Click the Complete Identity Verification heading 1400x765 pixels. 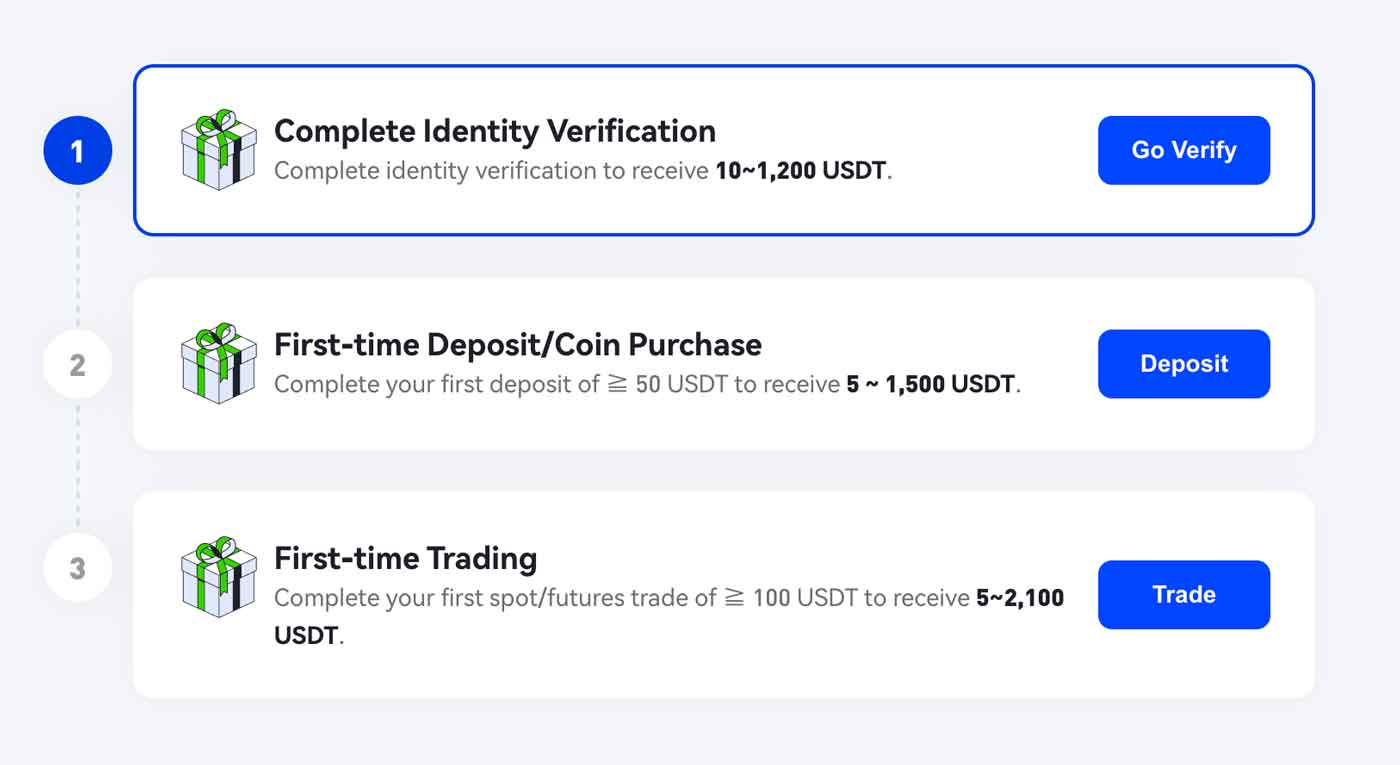495,131
